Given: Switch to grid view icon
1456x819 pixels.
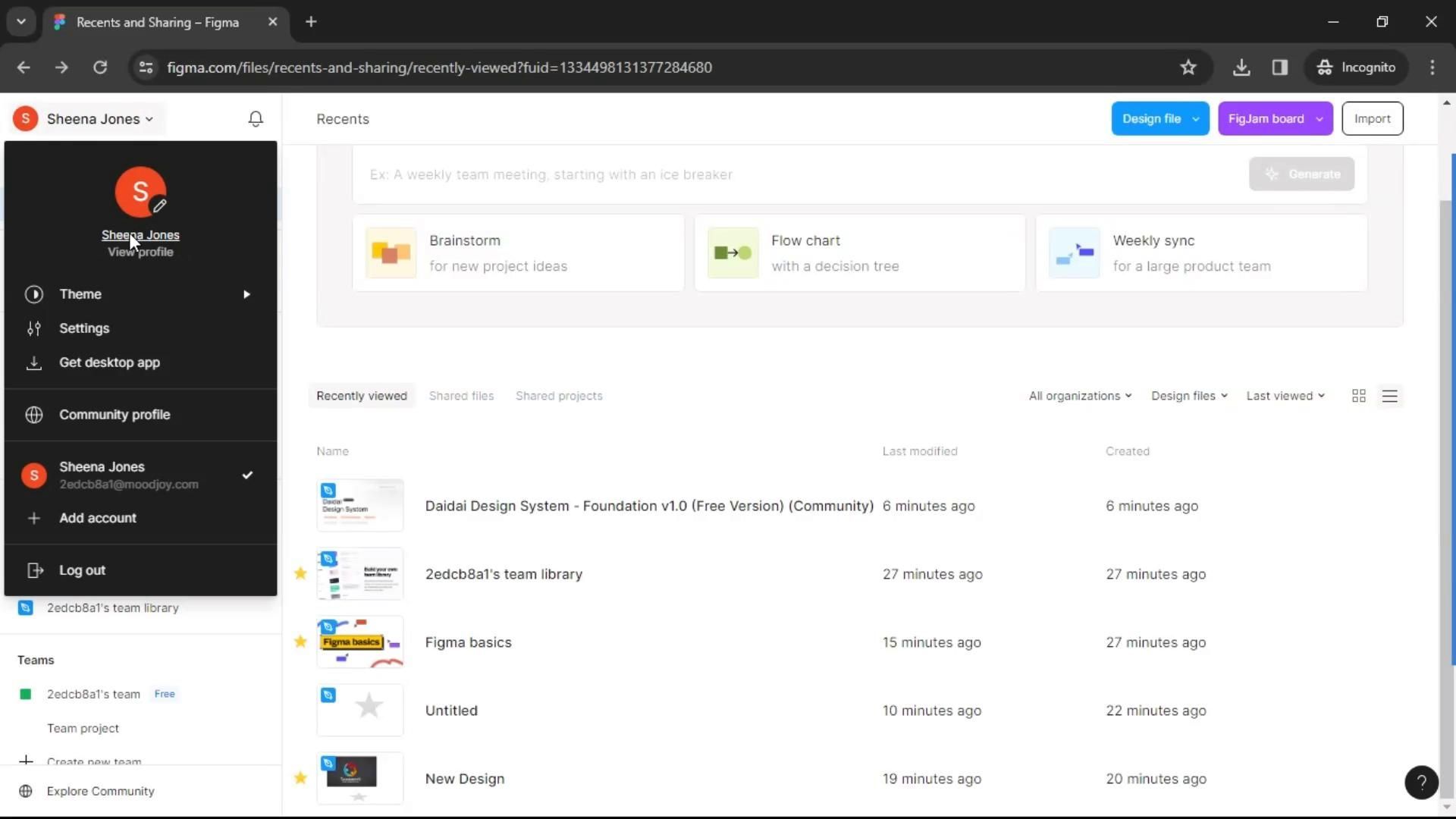Looking at the screenshot, I should point(1358,396).
